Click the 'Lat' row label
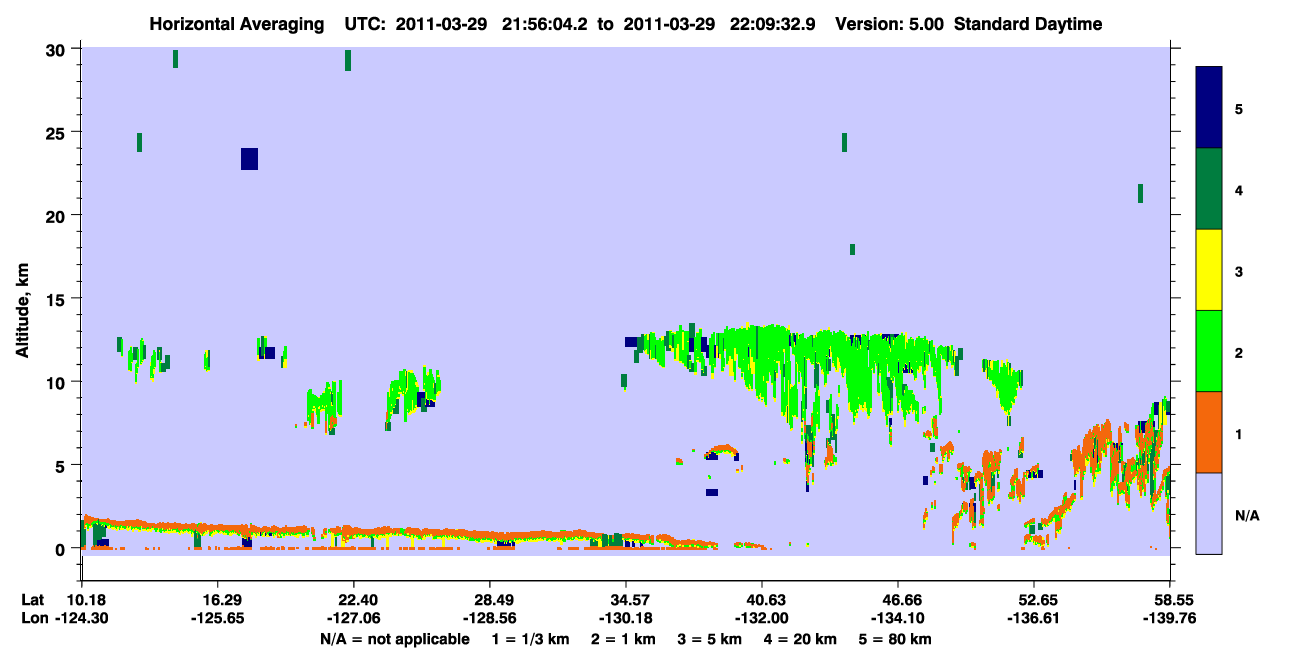 (x=33, y=600)
